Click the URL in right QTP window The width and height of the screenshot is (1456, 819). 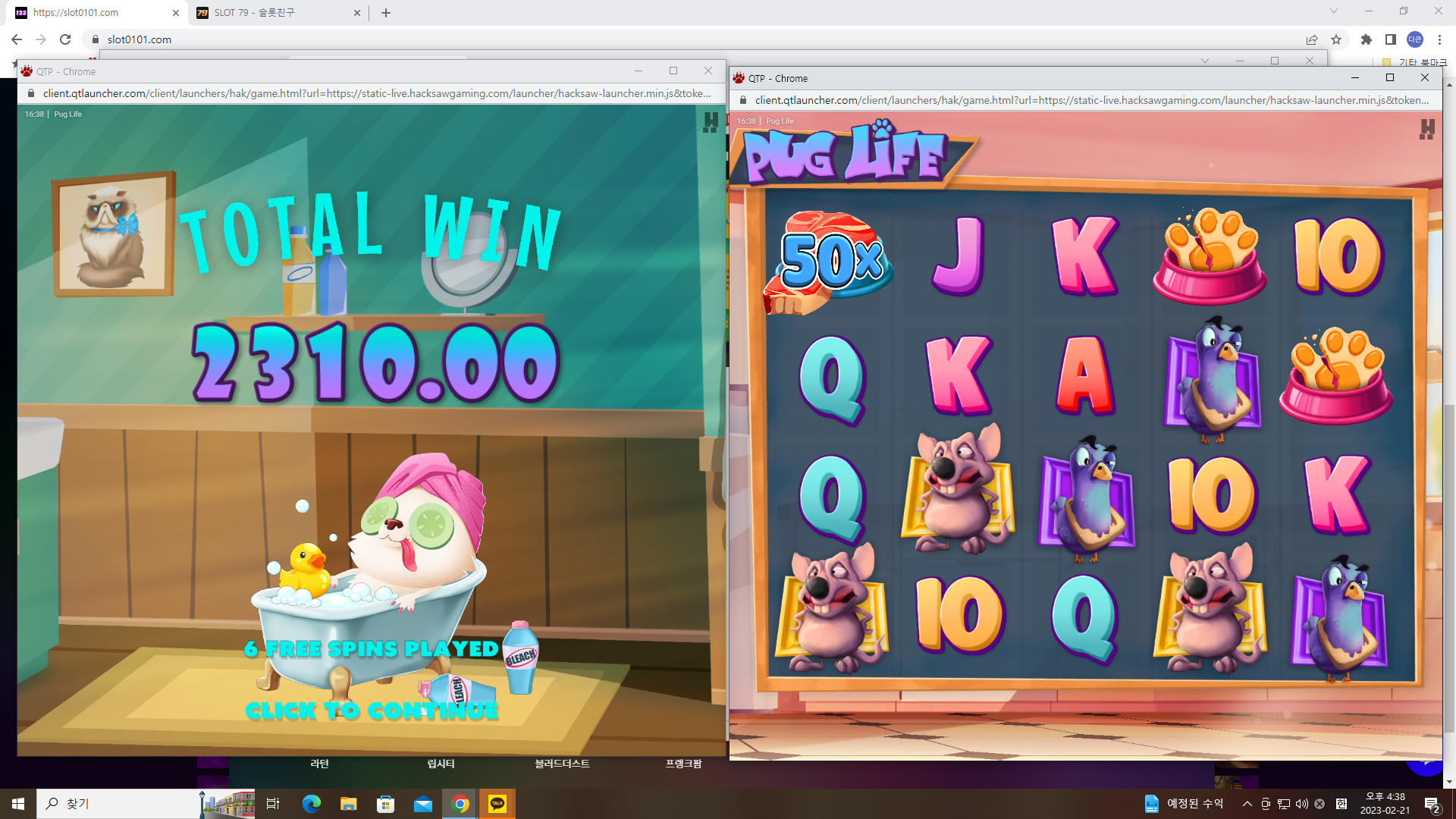tap(1092, 100)
